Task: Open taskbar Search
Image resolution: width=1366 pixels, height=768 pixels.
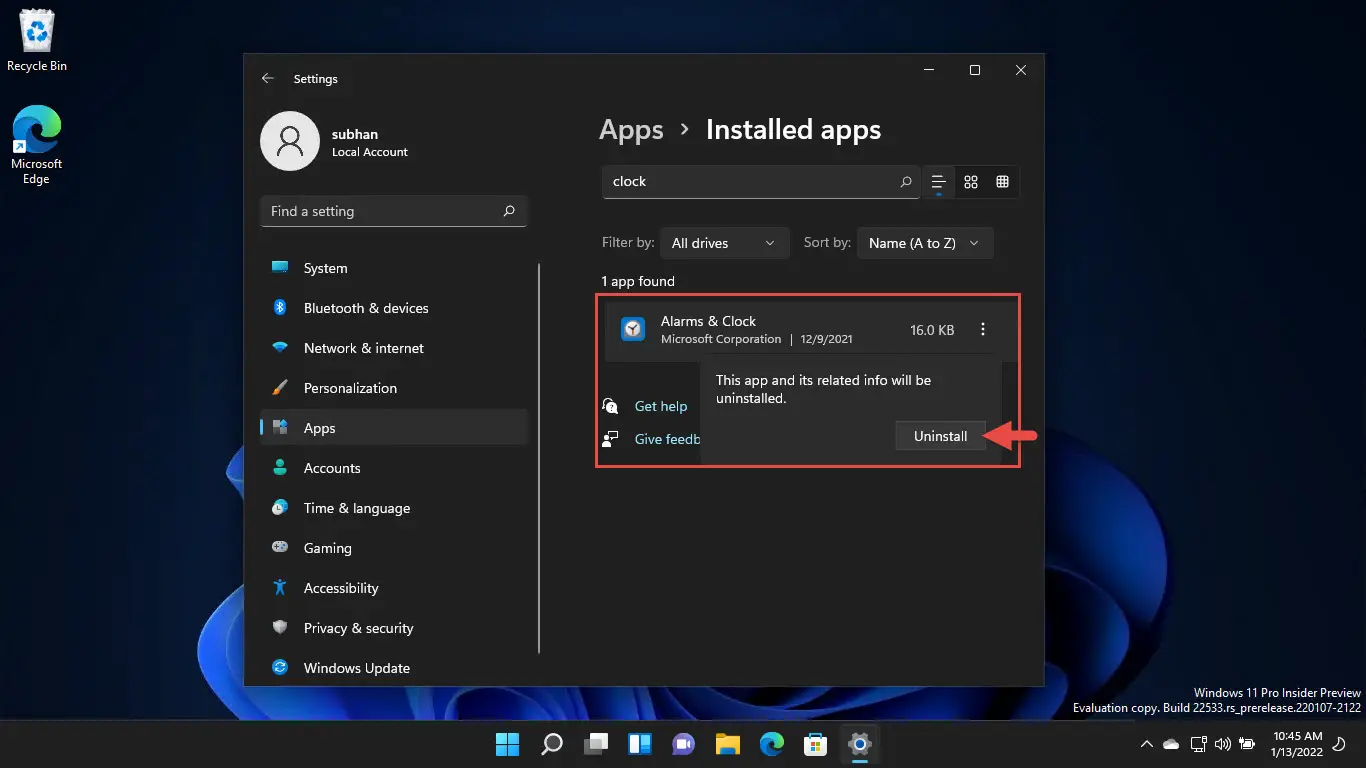Action: [552, 744]
